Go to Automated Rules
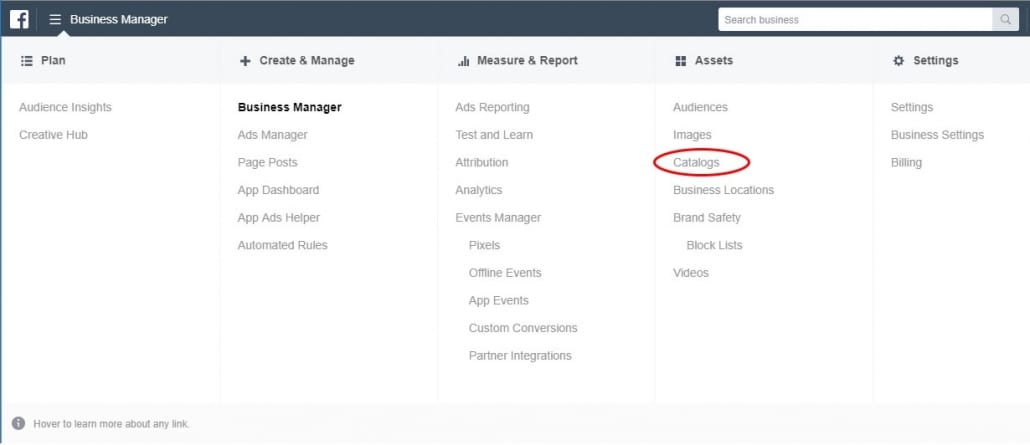This screenshot has width=1030, height=445. pyautogui.click(x=282, y=245)
